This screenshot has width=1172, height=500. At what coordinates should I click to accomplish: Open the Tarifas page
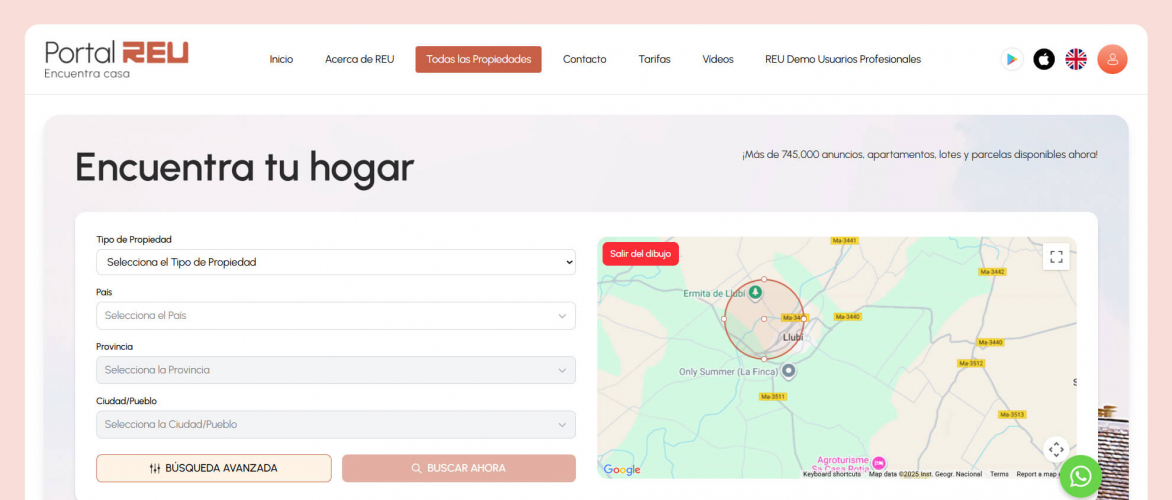point(654,59)
